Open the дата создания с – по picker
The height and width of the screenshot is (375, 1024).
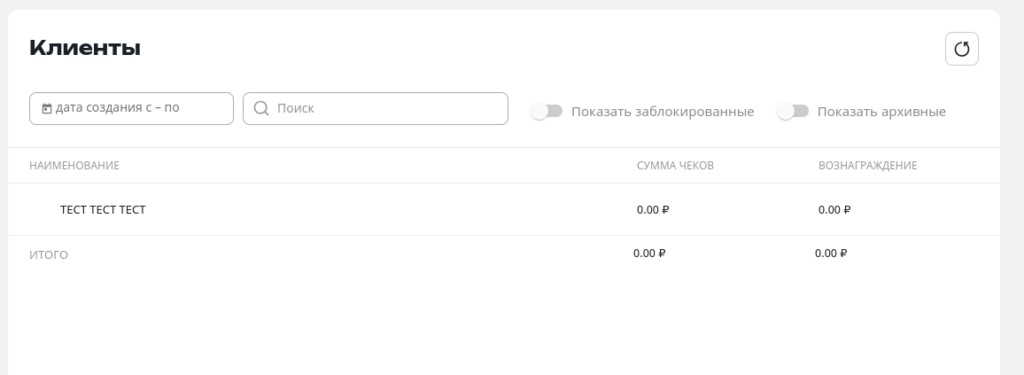131,108
